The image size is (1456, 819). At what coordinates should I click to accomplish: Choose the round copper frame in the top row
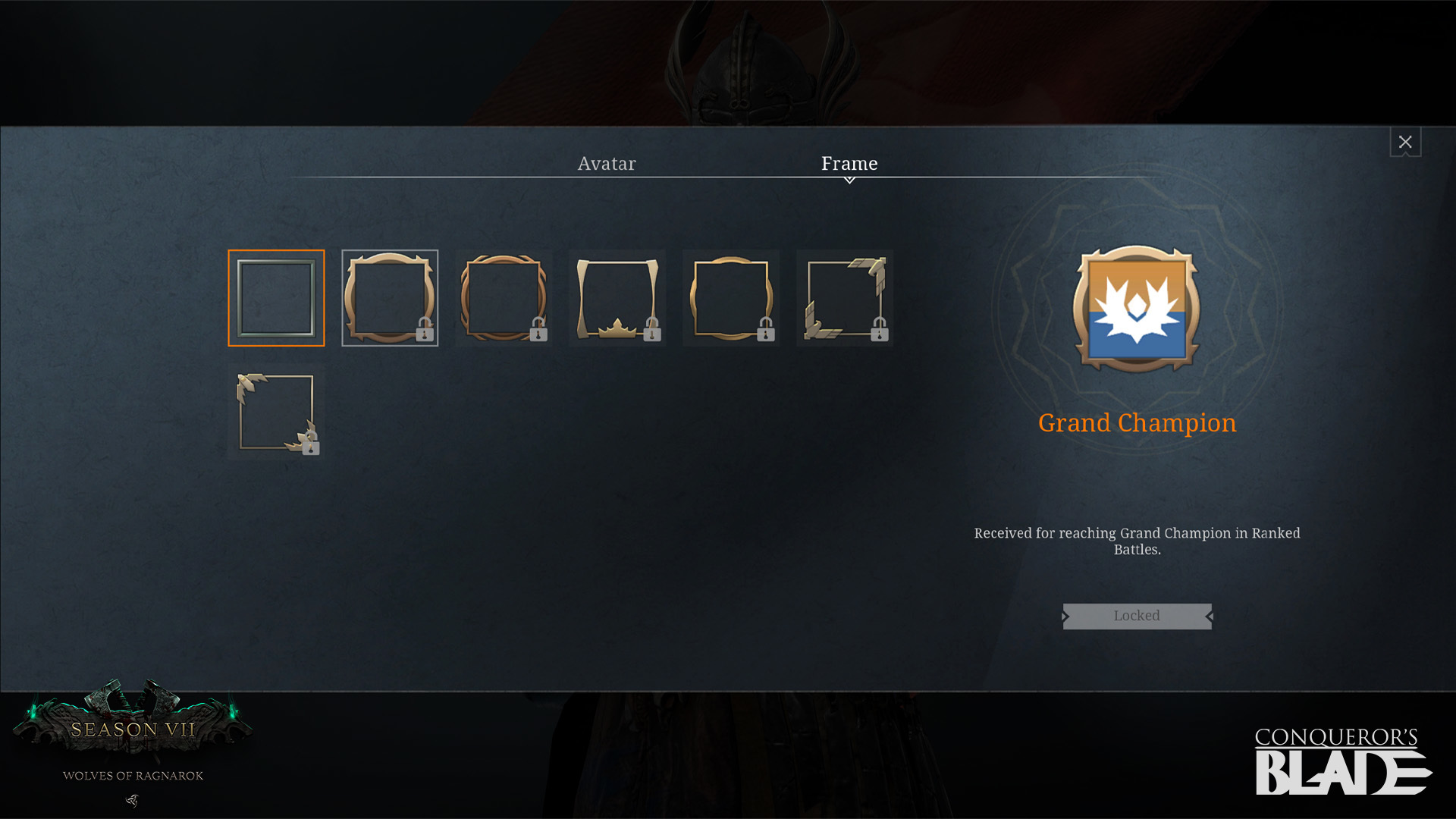(504, 298)
